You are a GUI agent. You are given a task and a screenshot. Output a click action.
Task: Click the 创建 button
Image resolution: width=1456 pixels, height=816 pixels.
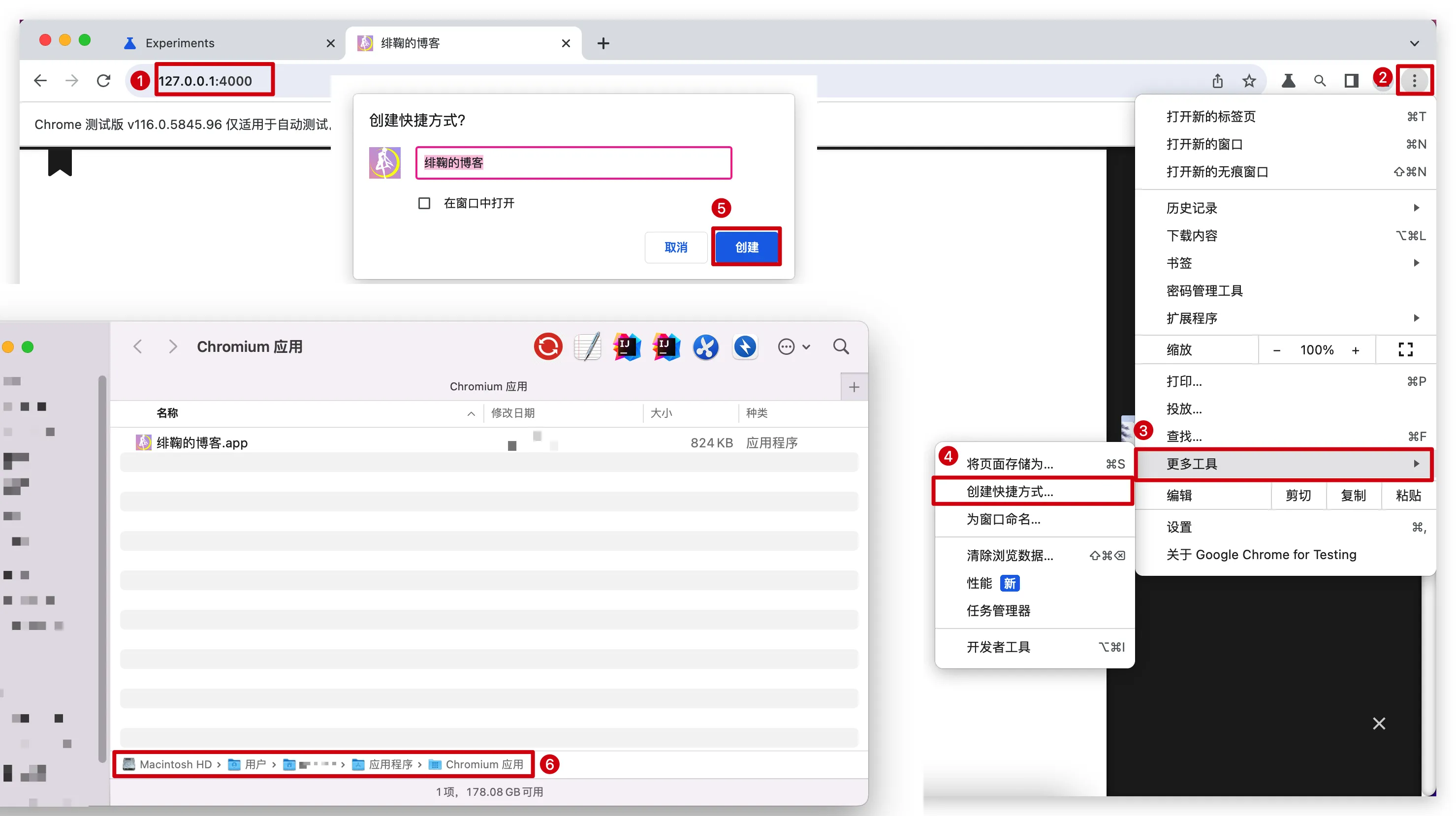click(746, 247)
